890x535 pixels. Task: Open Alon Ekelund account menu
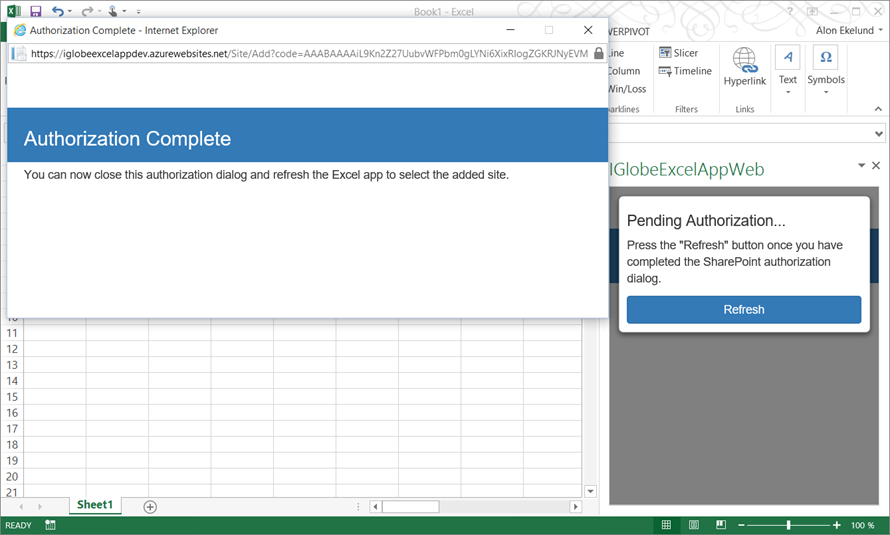click(849, 31)
